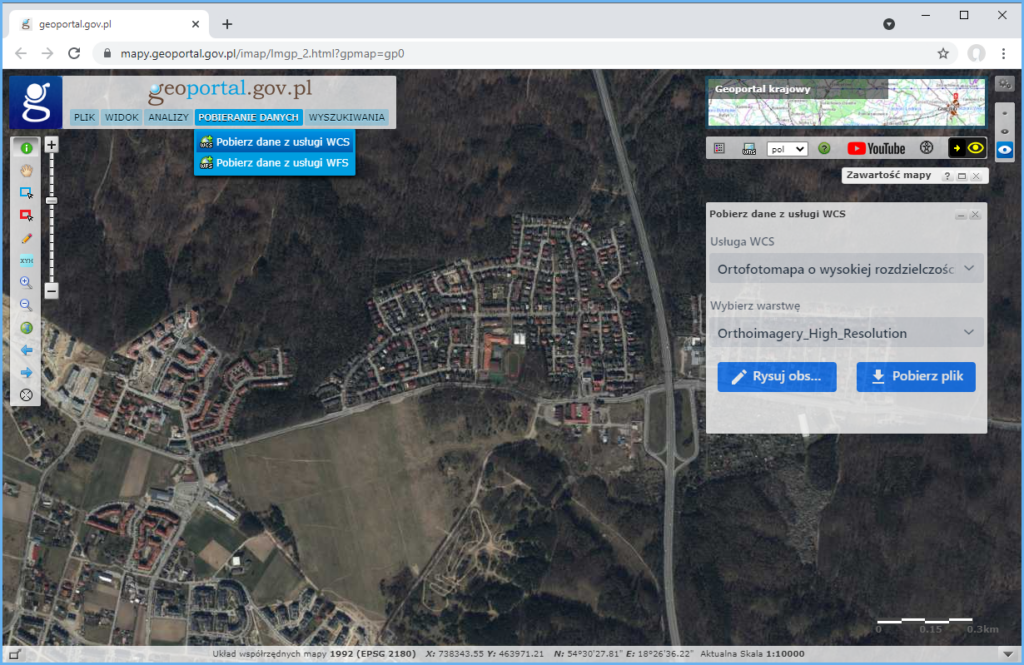Click the geoportal g logo
This screenshot has height=665, width=1024.
(x=36, y=102)
